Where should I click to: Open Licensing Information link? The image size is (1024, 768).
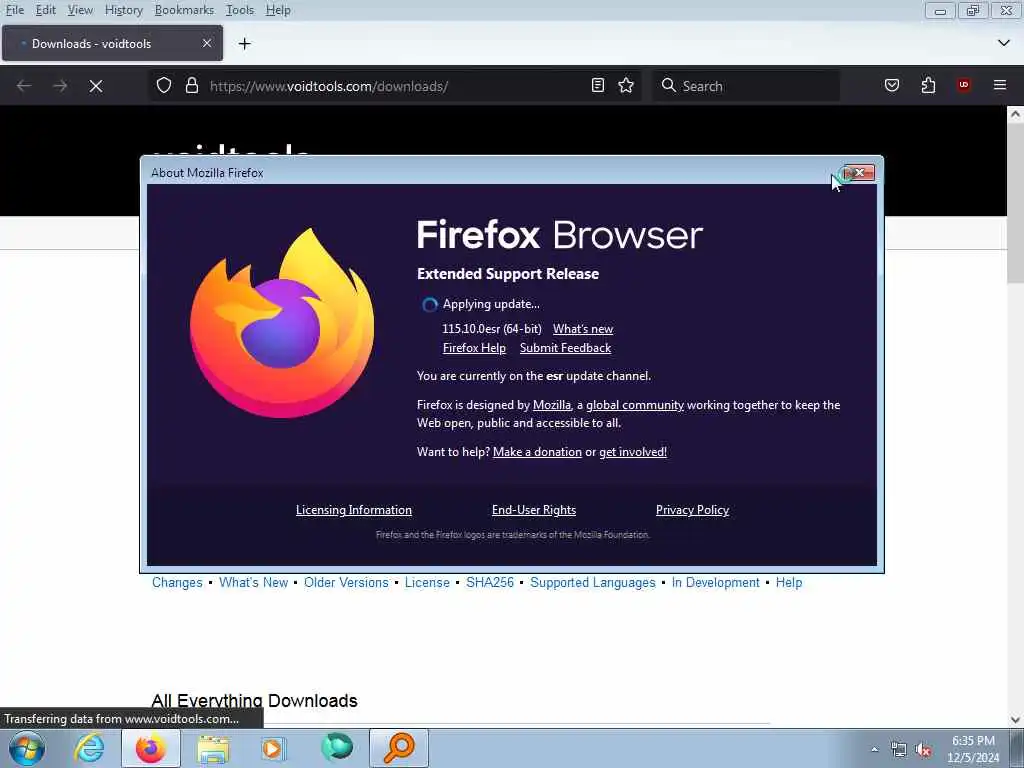pyautogui.click(x=354, y=510)
